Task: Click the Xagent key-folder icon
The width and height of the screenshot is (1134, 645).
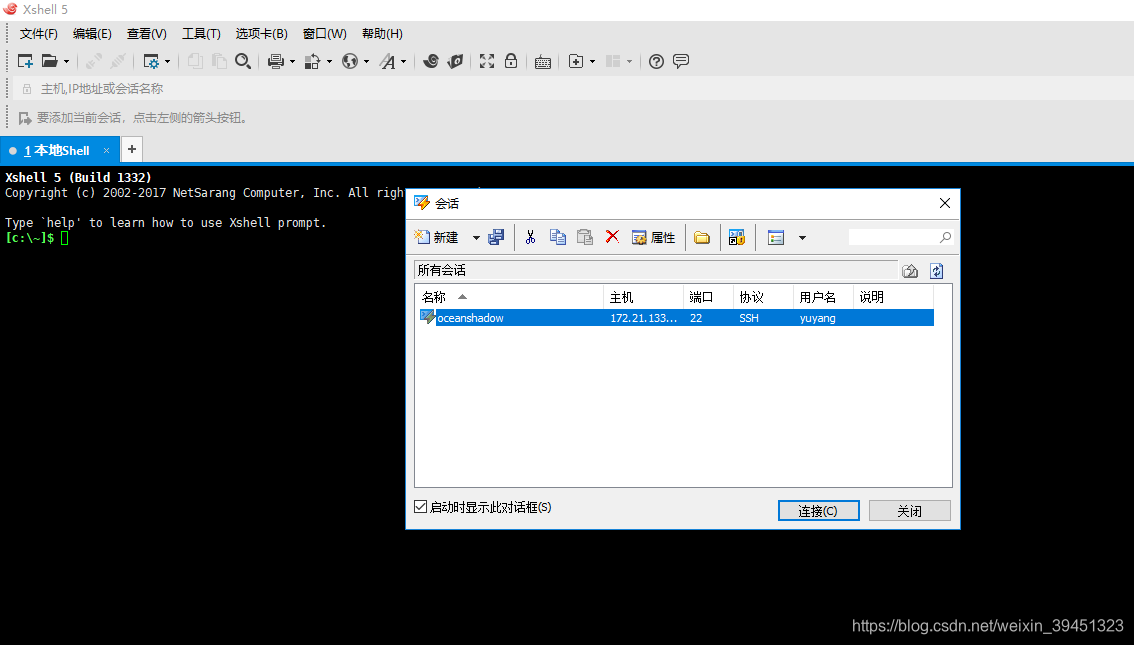Action: click(x=456, y=61)
